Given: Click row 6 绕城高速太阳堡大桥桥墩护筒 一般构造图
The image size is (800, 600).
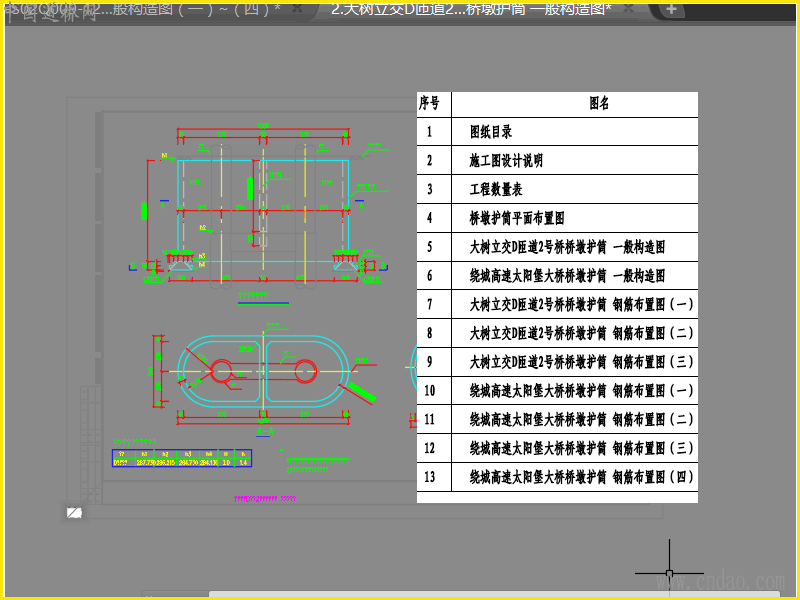Looking at the screenshot, I should coord(557,276).
